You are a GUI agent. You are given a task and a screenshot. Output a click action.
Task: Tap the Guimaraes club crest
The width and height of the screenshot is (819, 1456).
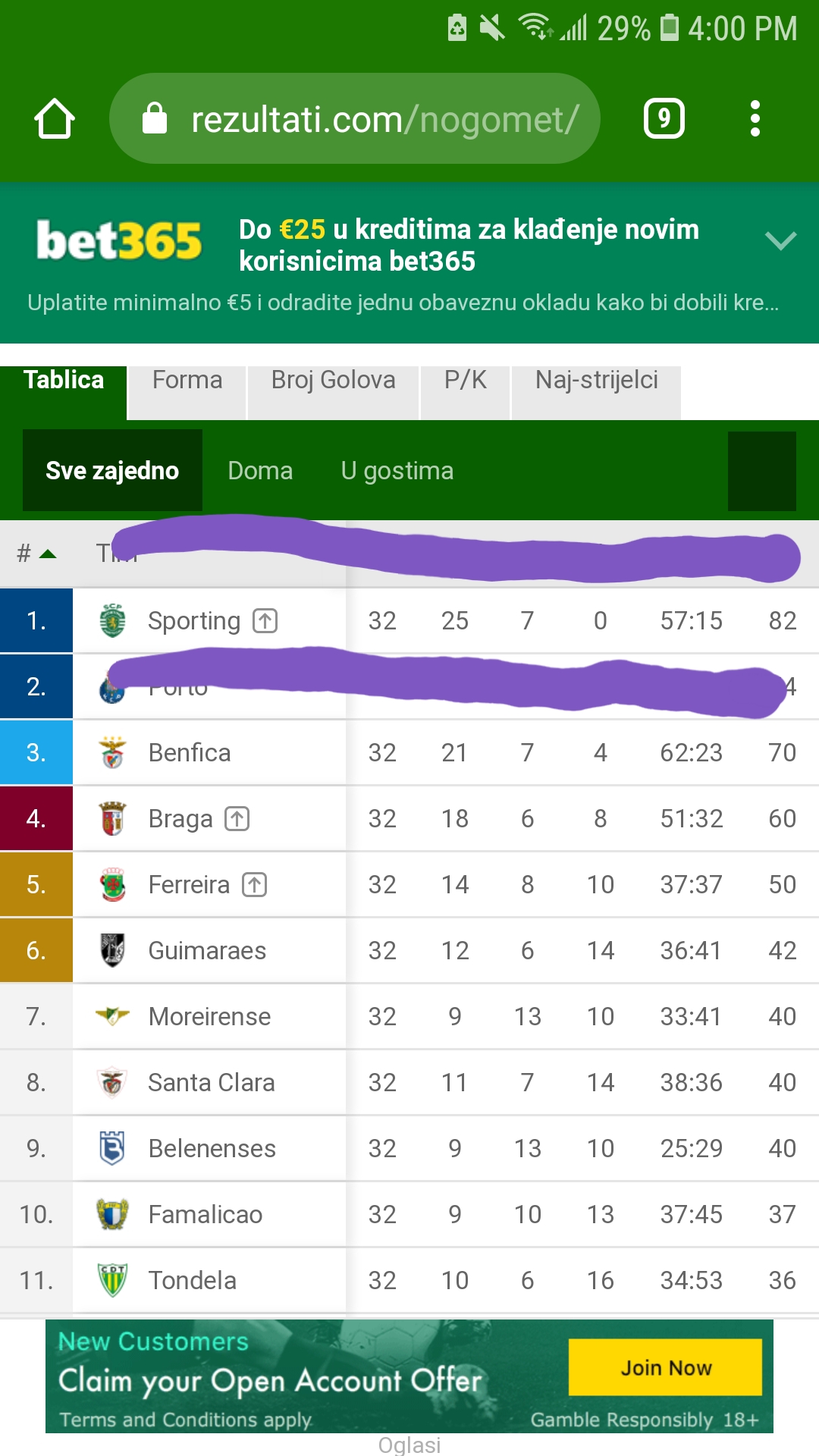[112, 950]
